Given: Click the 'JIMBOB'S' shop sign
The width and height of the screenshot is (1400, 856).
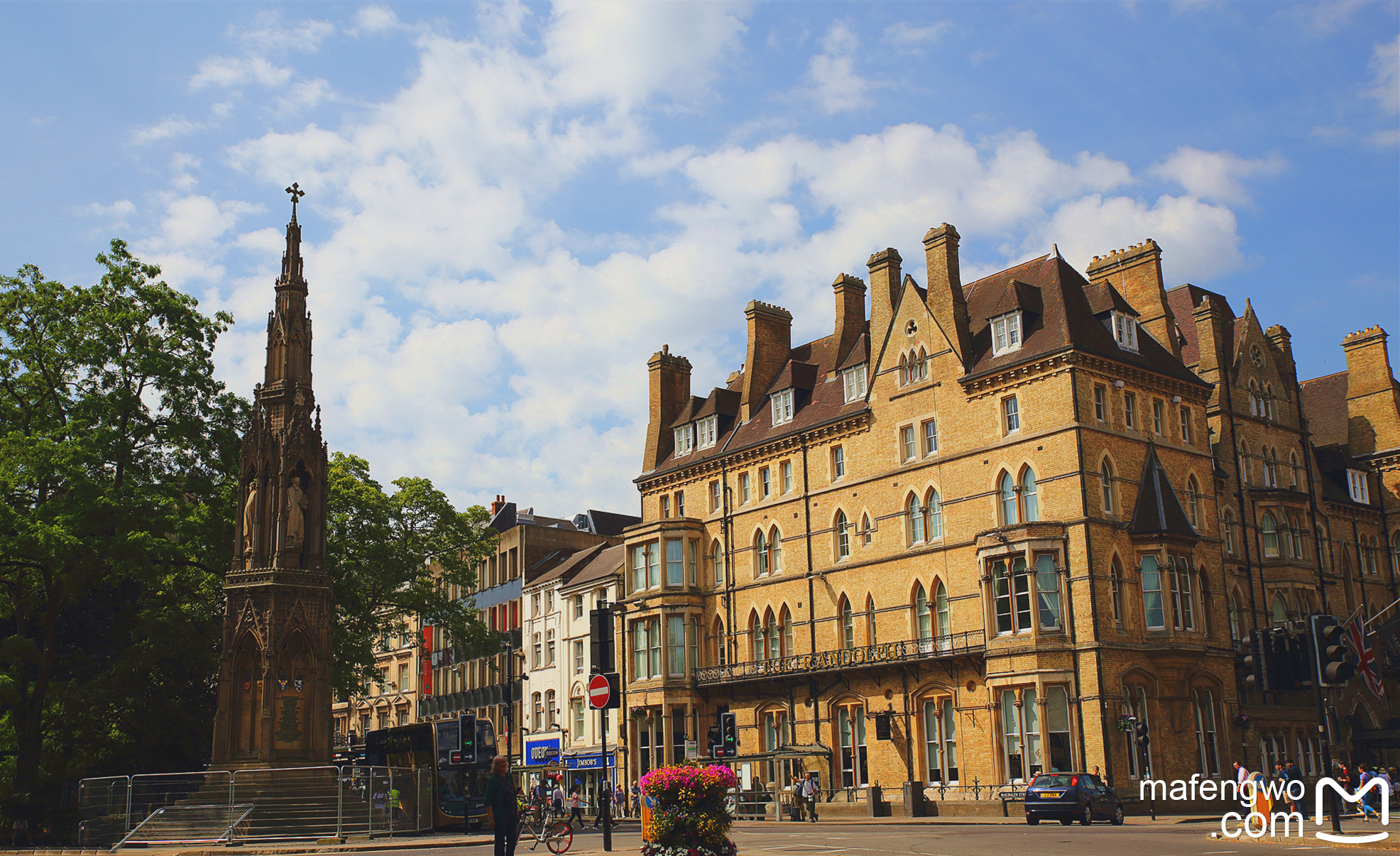Looking at the screenshot, I should (590, 762).
